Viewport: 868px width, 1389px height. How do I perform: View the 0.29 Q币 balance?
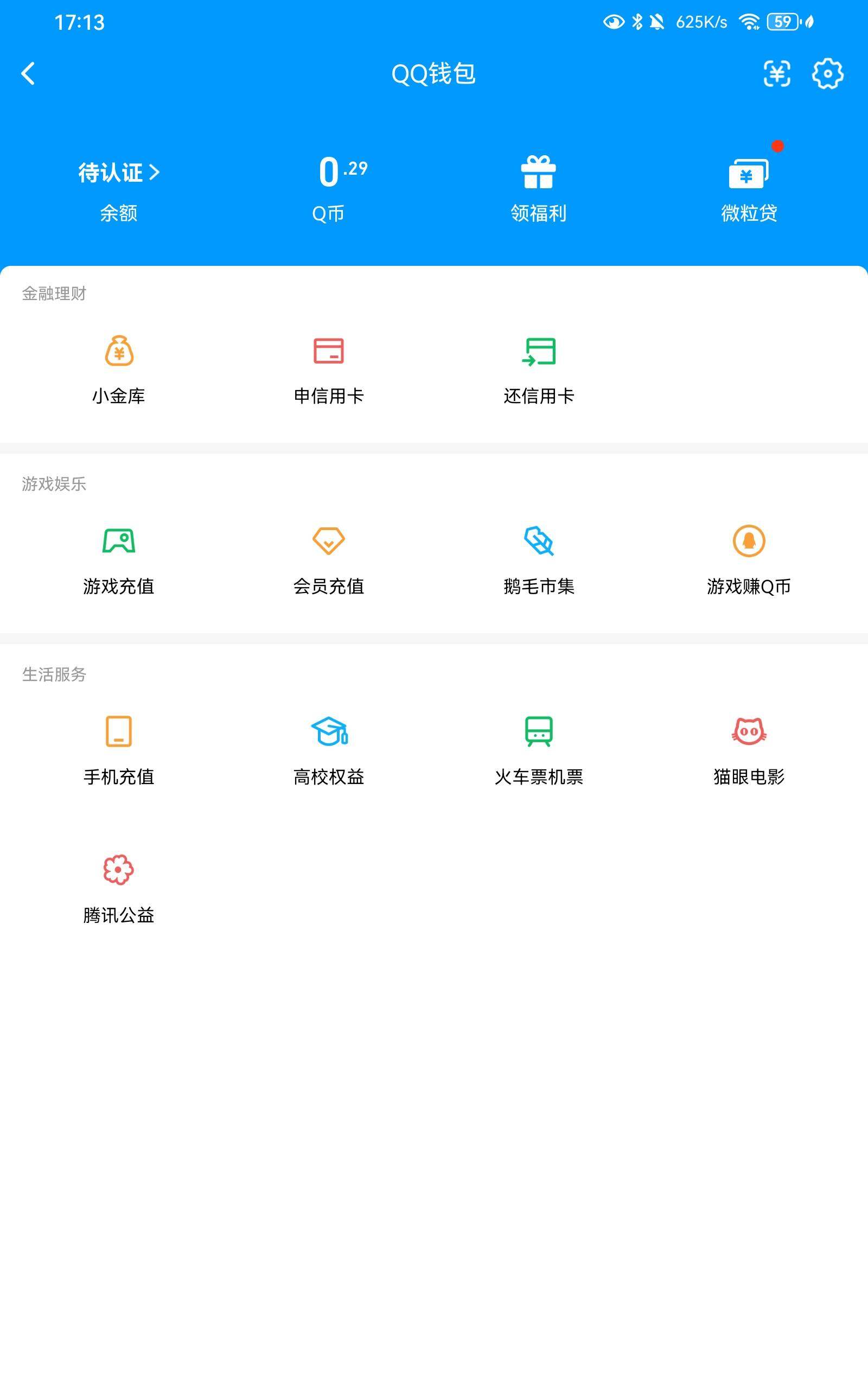(x=343, y=171)
